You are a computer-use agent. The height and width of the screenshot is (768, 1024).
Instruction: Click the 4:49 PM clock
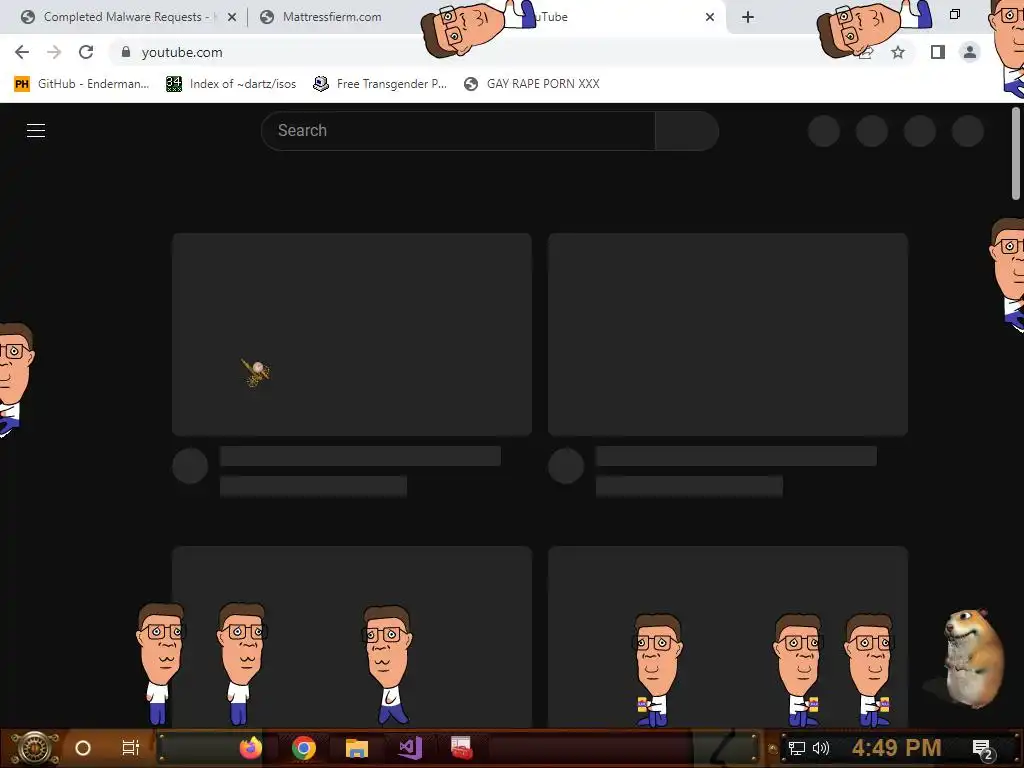pos(896,748)
